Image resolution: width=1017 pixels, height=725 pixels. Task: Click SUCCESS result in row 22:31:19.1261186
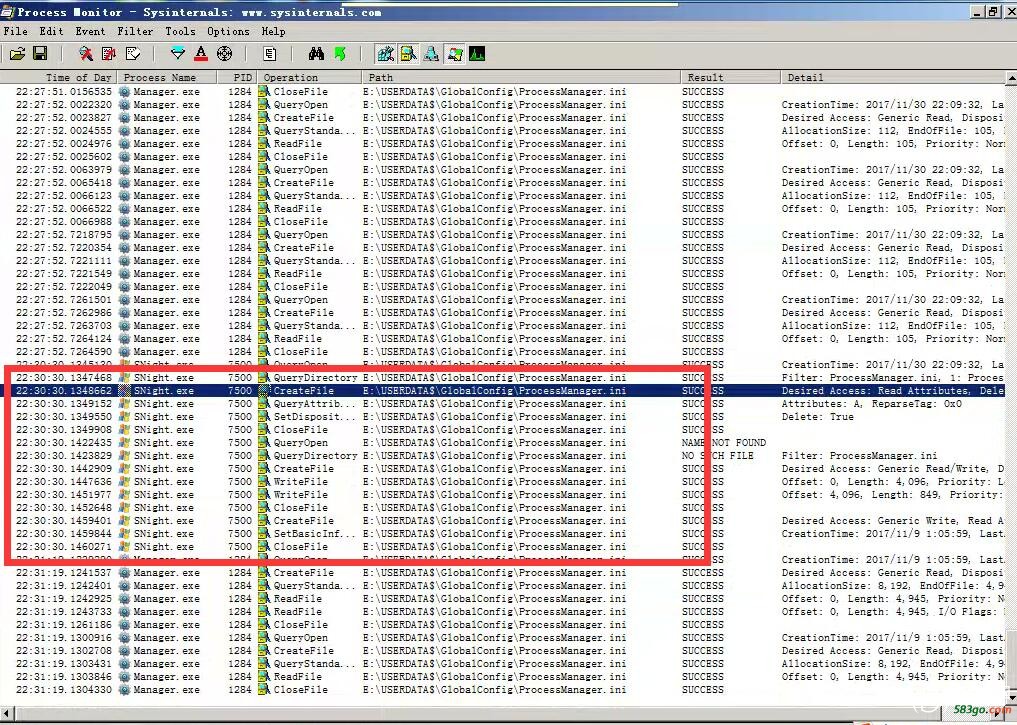(x=702, y=624)
